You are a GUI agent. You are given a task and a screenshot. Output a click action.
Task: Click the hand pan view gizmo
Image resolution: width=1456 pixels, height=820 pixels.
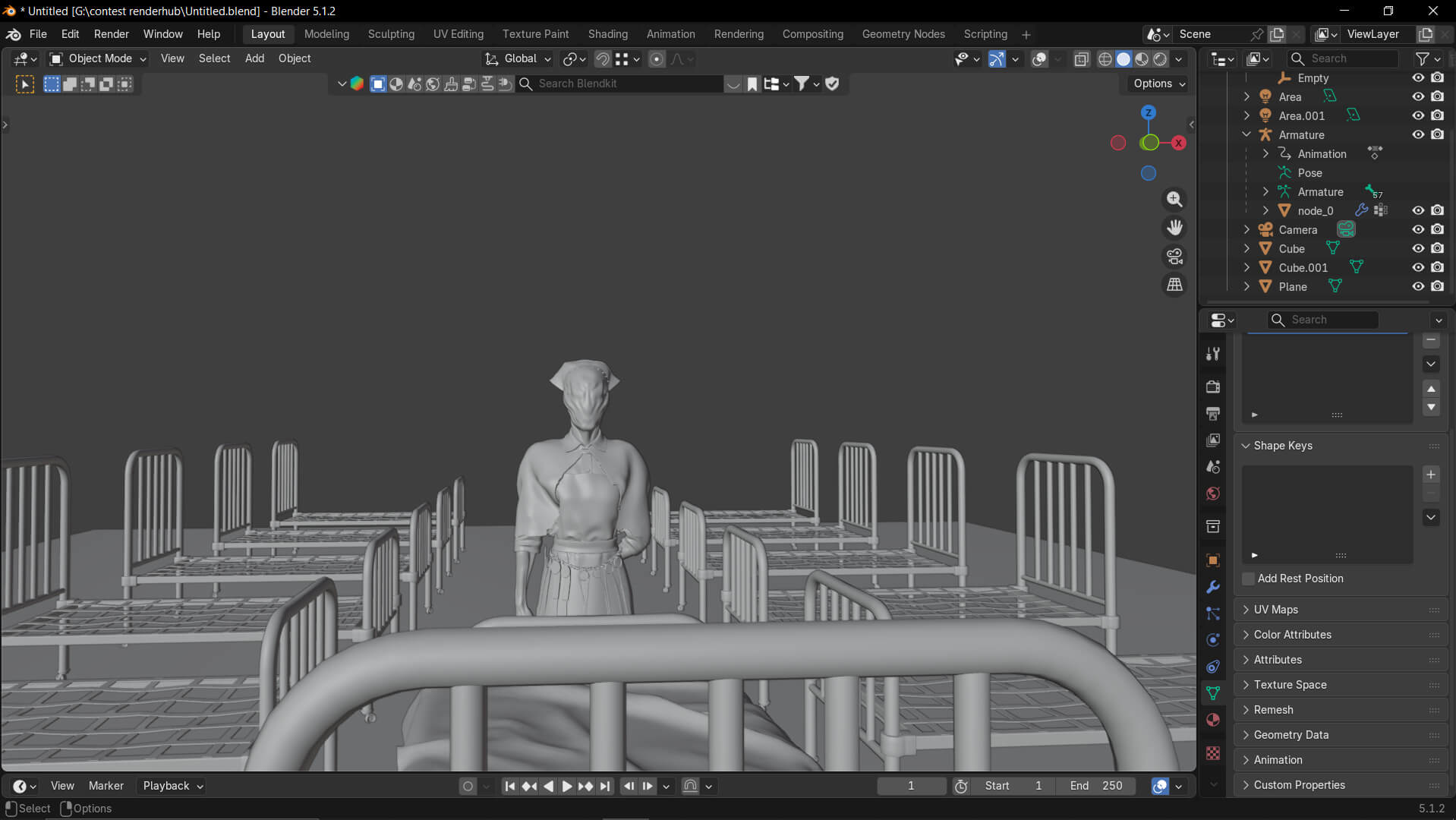1174,228
